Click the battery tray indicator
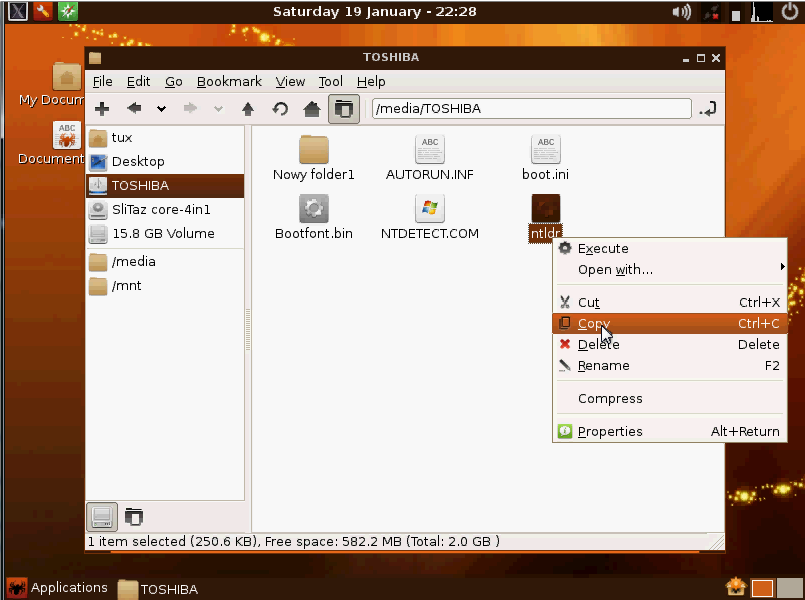This screenshot has height=600, width=805. [736, 15]
